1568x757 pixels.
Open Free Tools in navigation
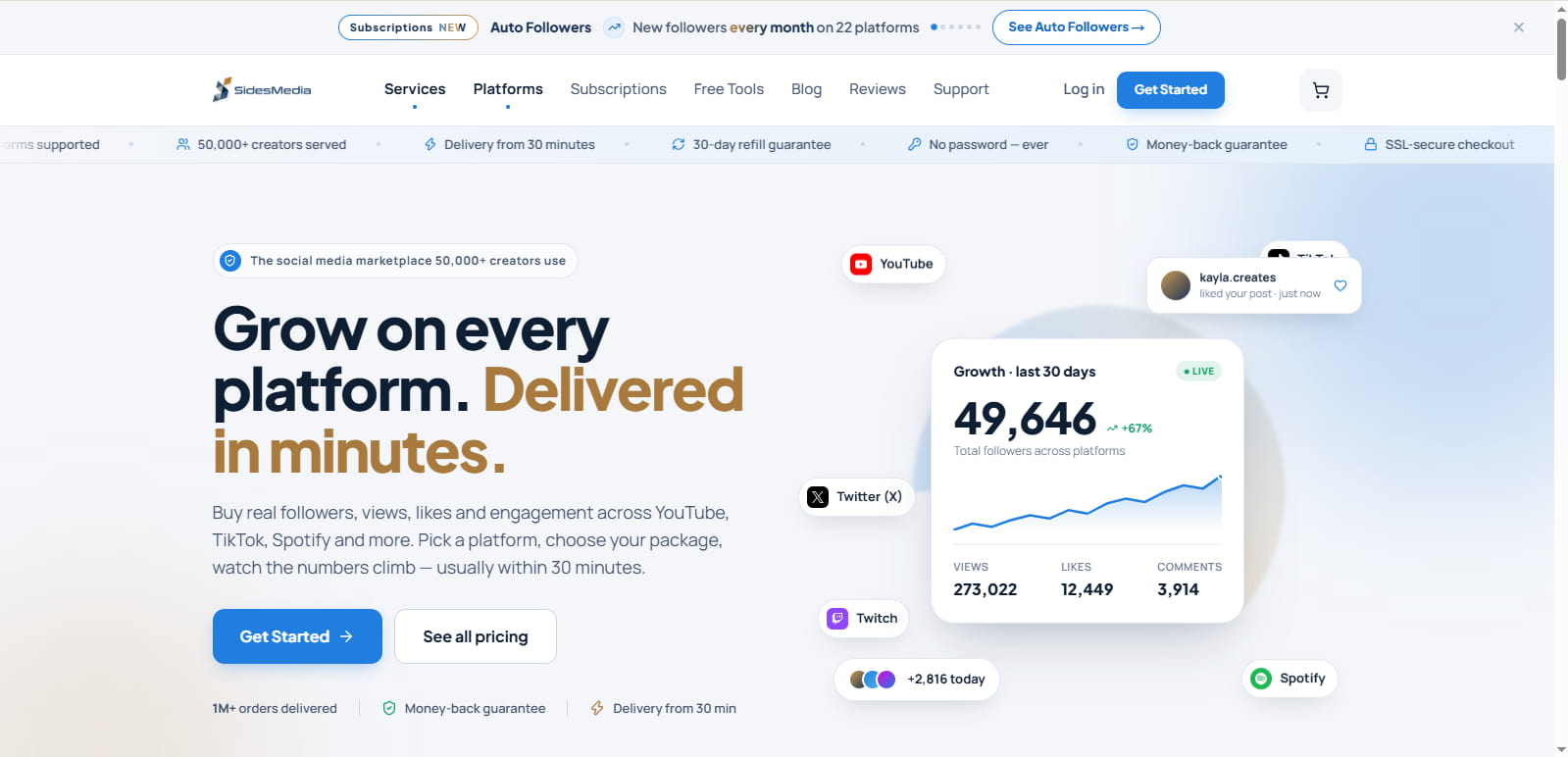pyautogui.click(x=729, y=89)
